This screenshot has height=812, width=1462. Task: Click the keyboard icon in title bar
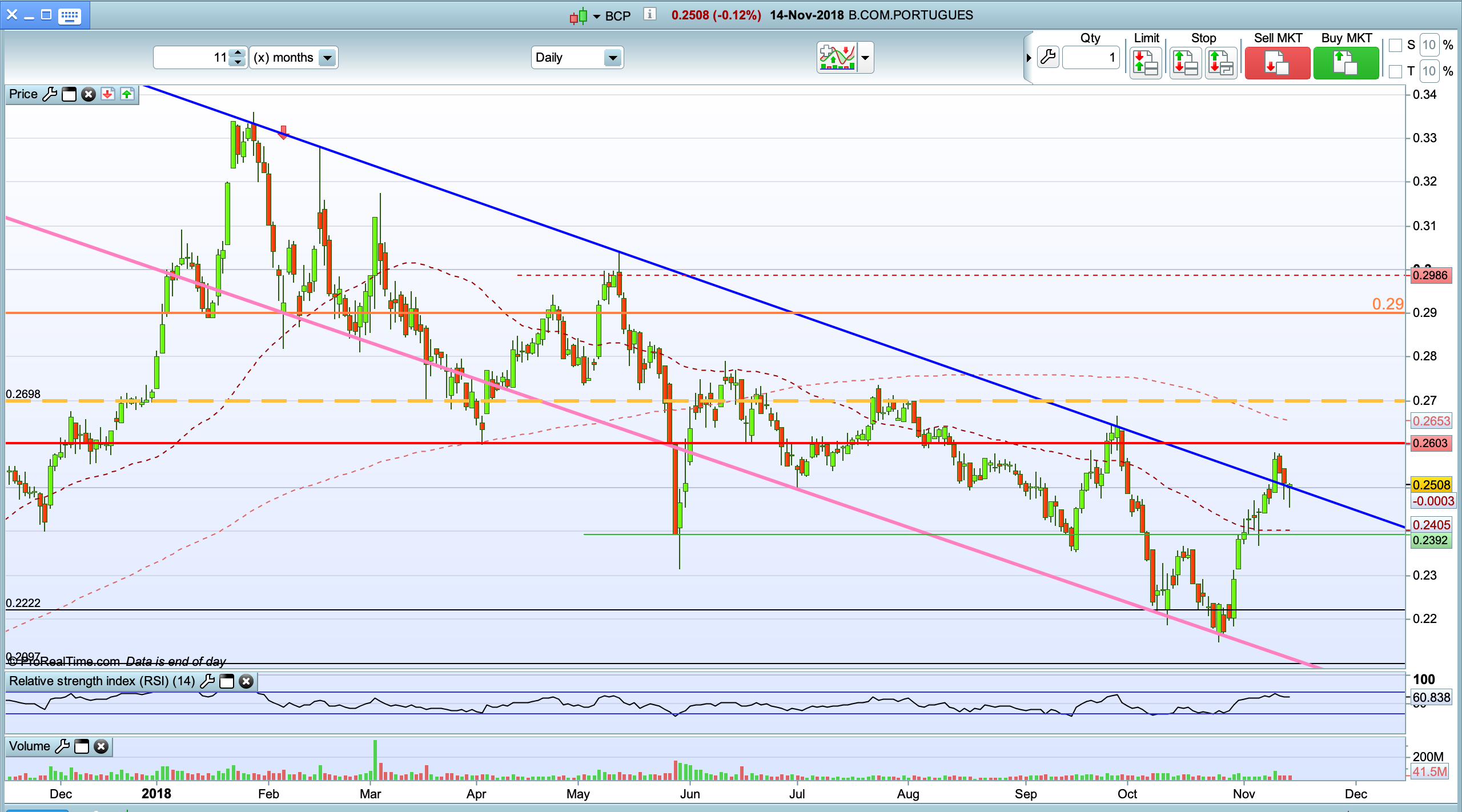[70, 15]
